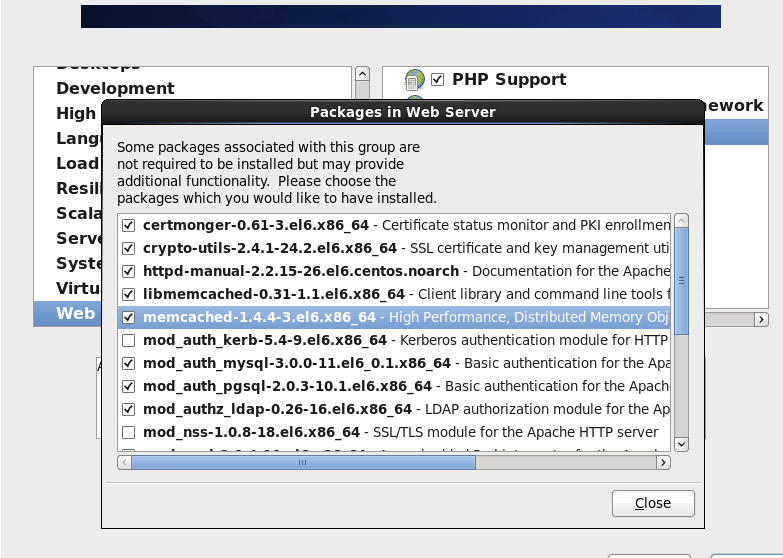Uncheck the mod_auth_pgsql package checkbox
The height and width of the screenshot is (558, 783).
click(x=128, y=386)
